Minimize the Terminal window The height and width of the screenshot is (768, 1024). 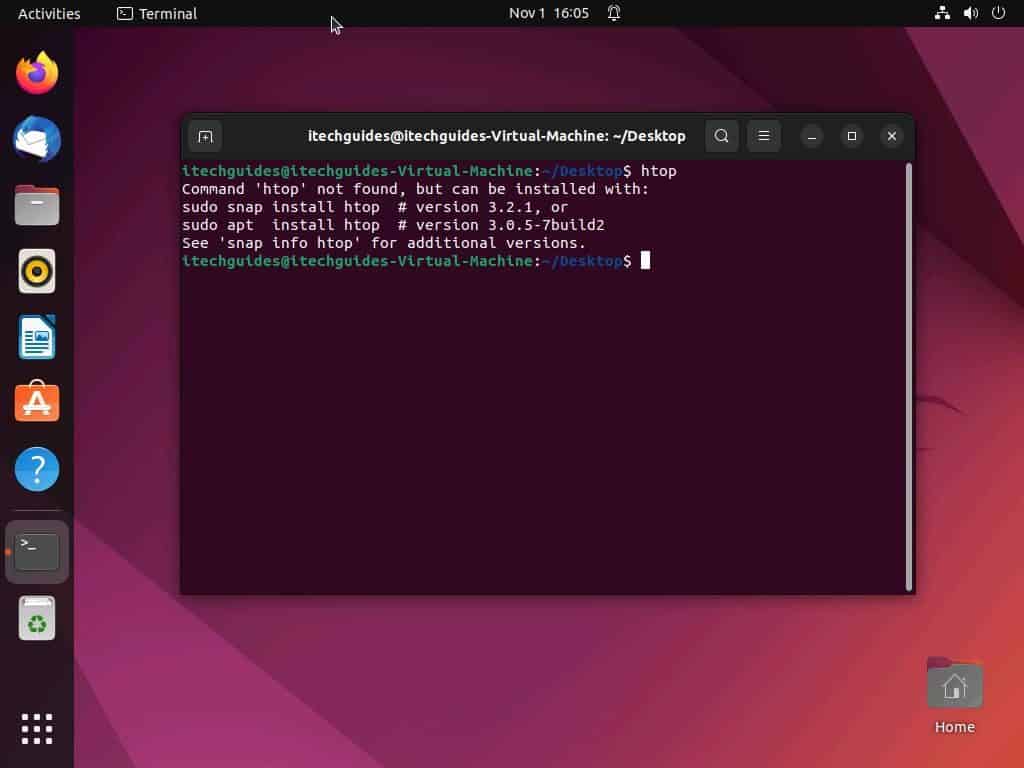[x=812, y=136]
